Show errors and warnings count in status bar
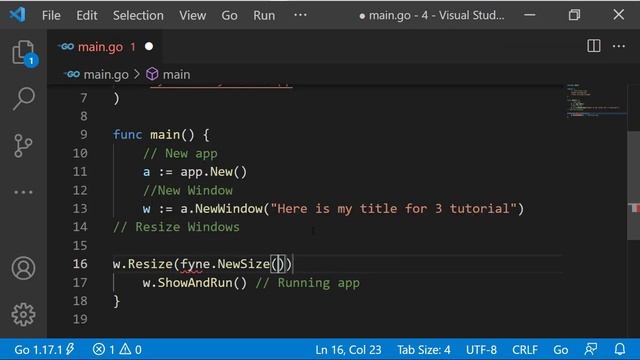 pyautogui.click(x=117, y=349)
